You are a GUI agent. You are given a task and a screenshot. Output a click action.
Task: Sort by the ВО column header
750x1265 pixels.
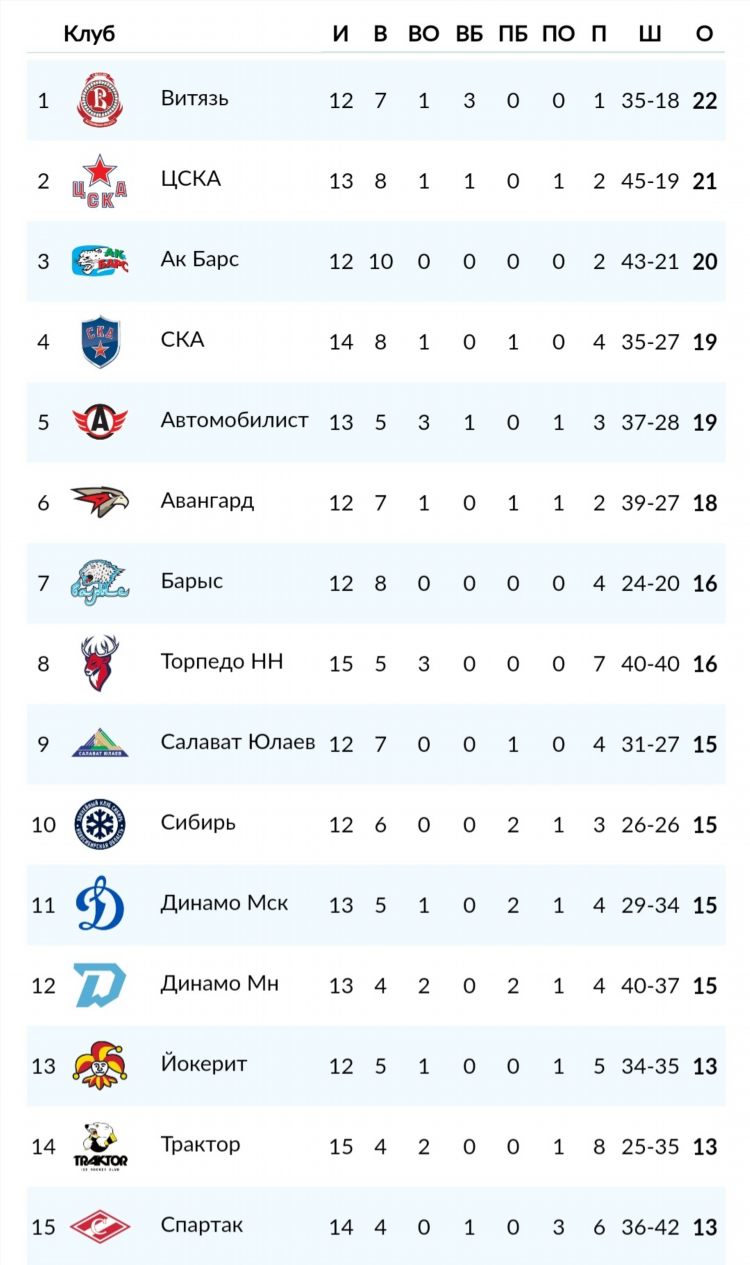(424, 34)
